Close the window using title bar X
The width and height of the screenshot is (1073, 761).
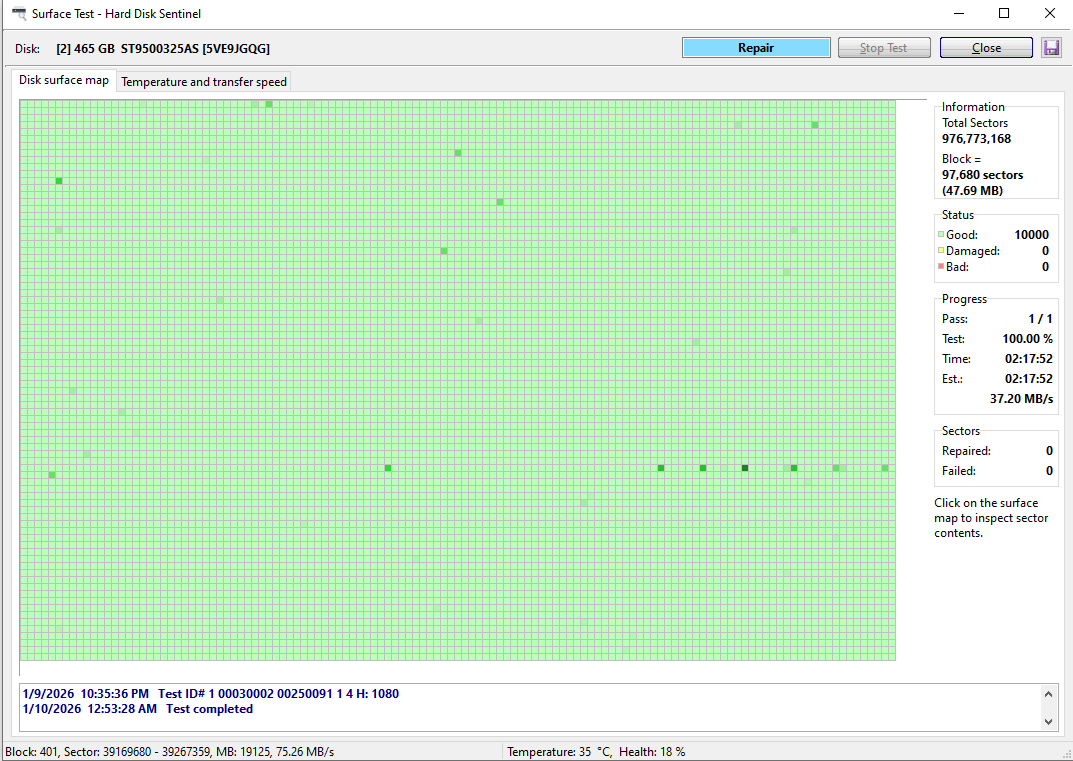(1049, 14)
